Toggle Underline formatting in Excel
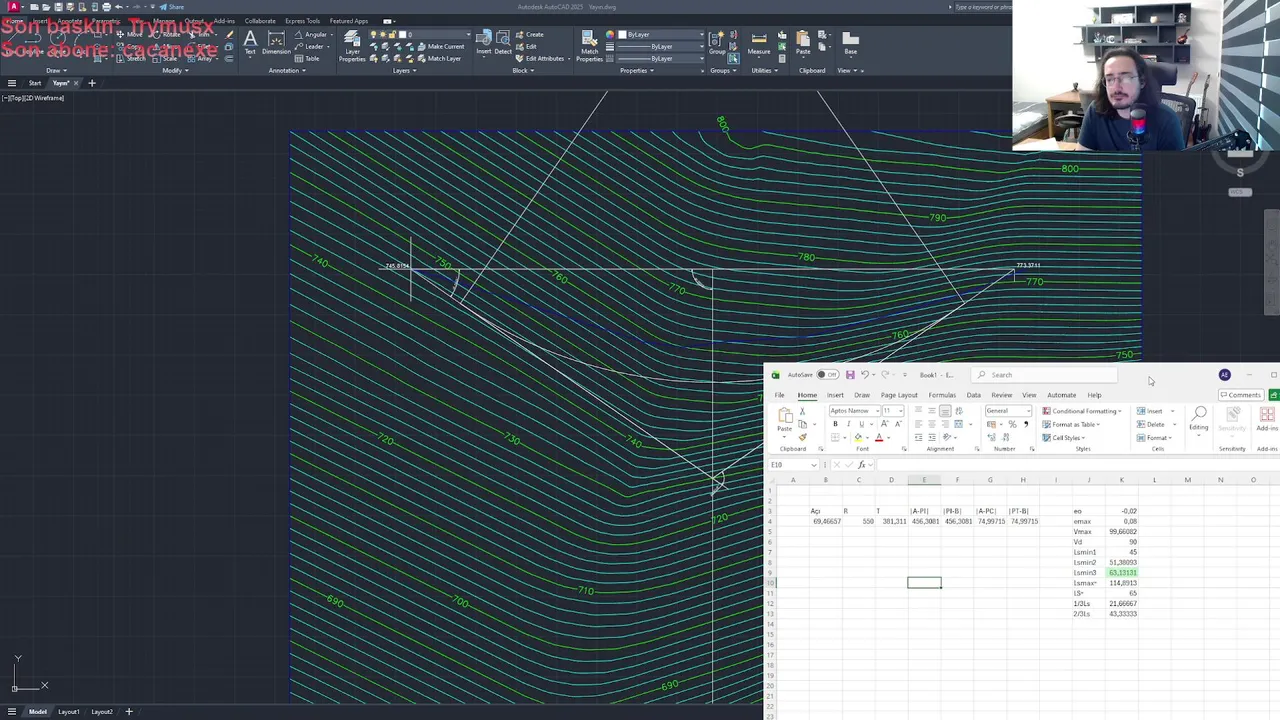The height and width of the screenshot is (720, 1280). tap(861, 424)
